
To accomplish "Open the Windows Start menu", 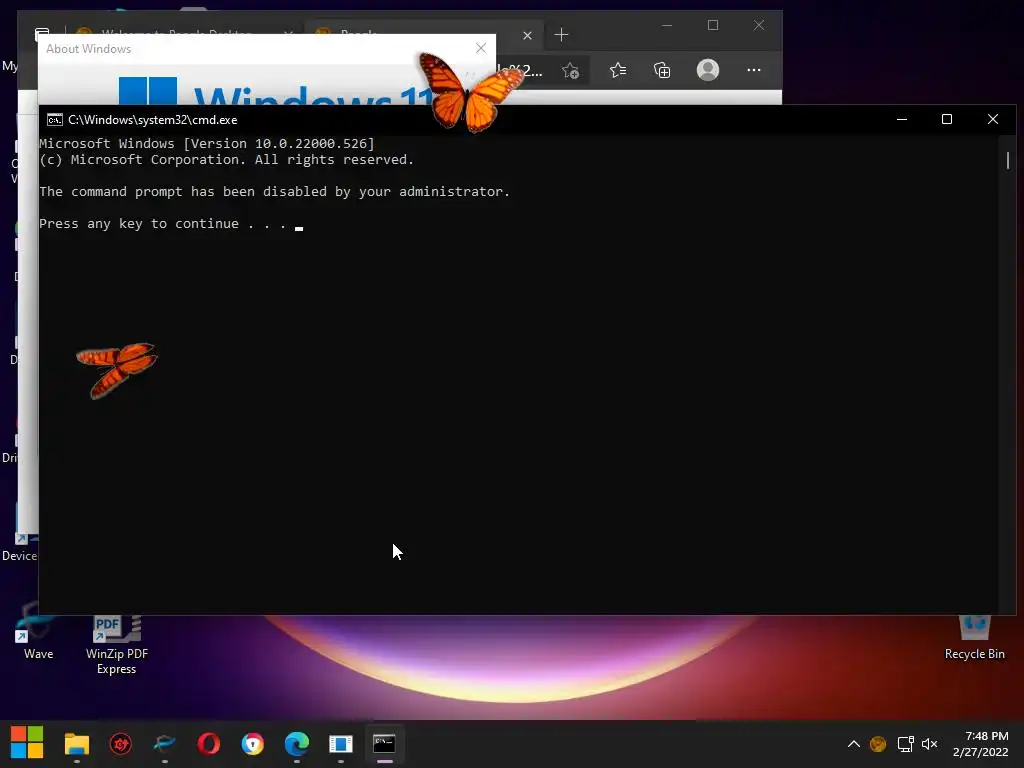I will 27,743.
